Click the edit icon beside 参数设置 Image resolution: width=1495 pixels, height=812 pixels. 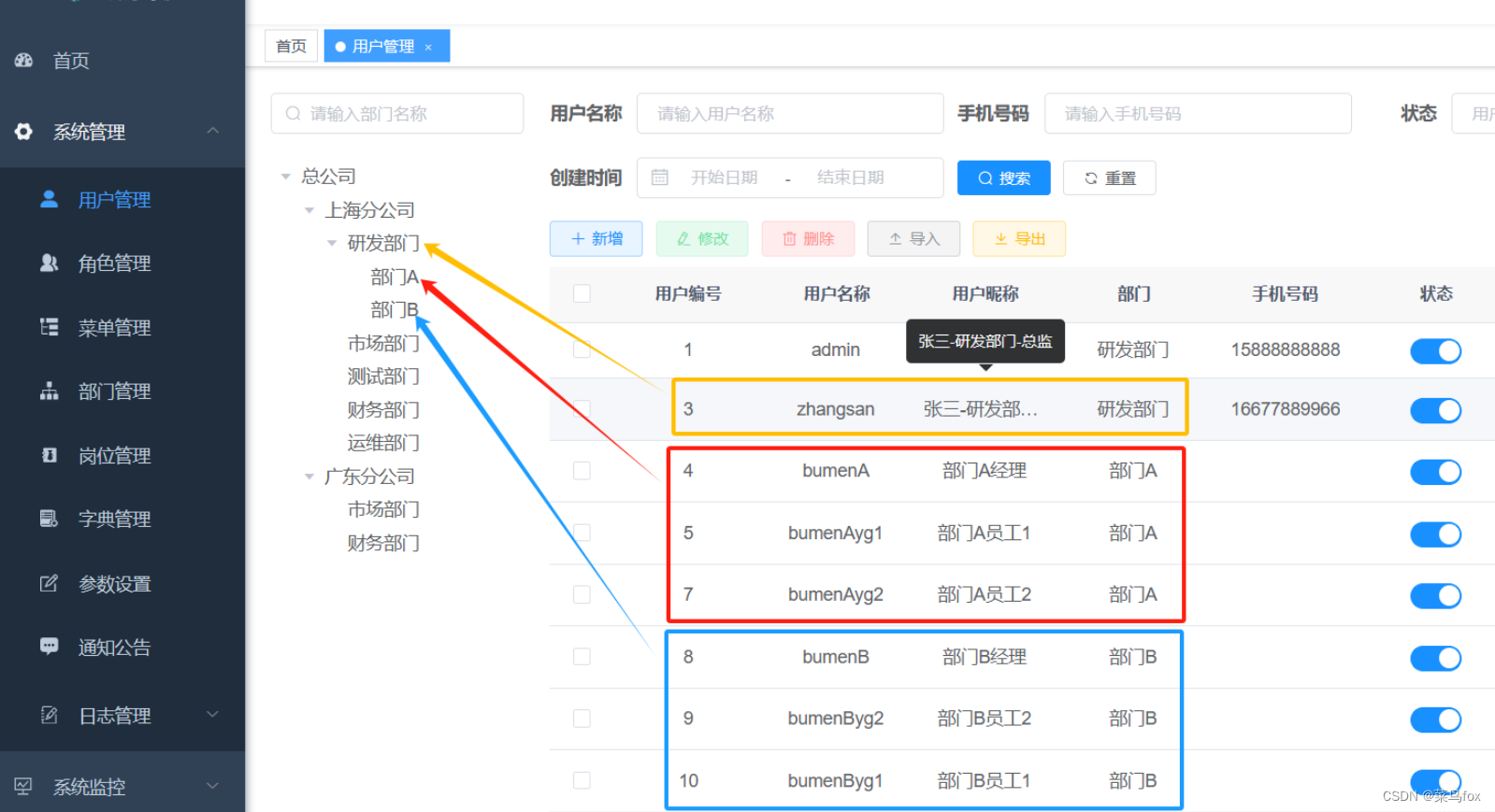point(50,583)
